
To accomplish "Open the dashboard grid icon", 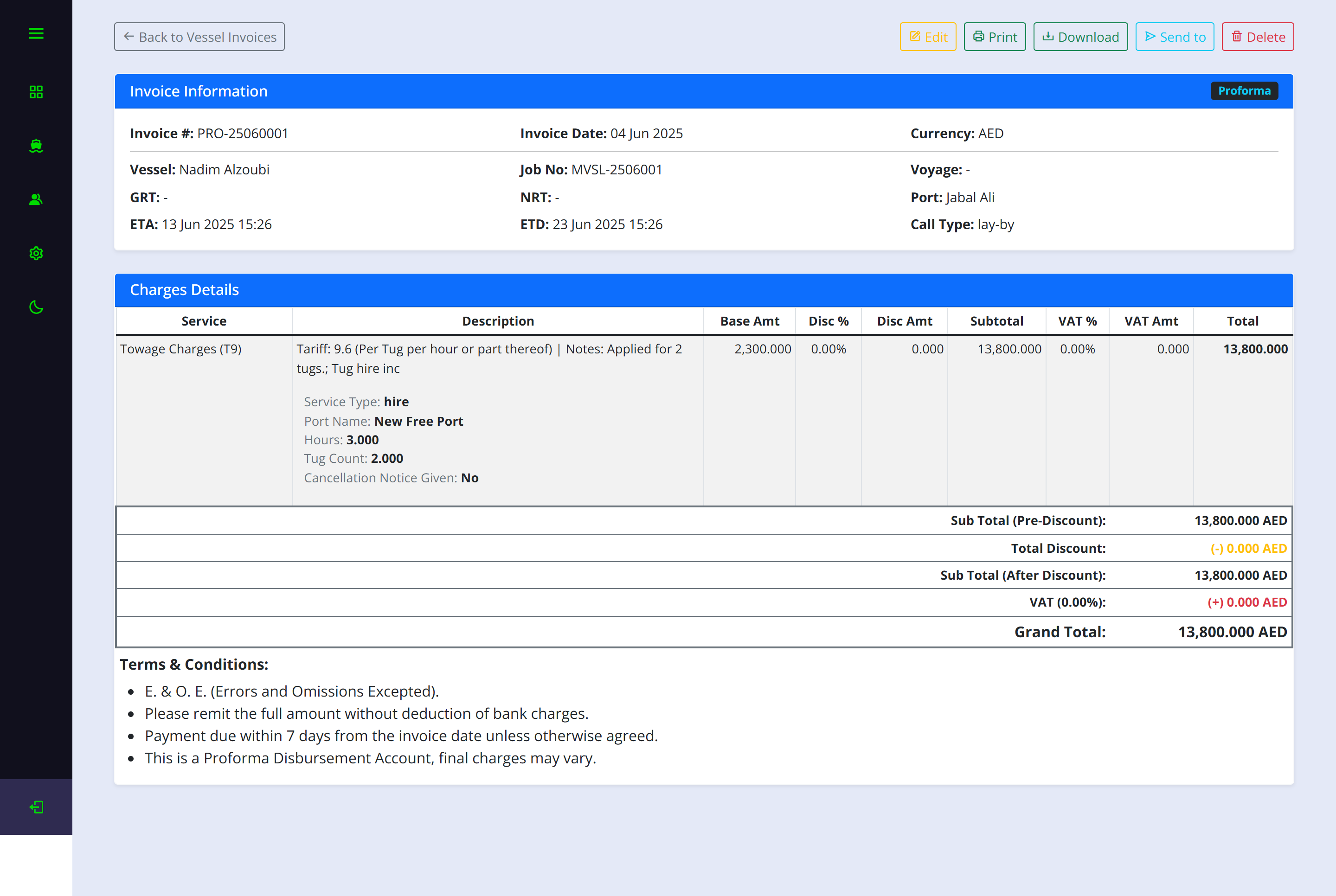I will click(x=36, y=92).
